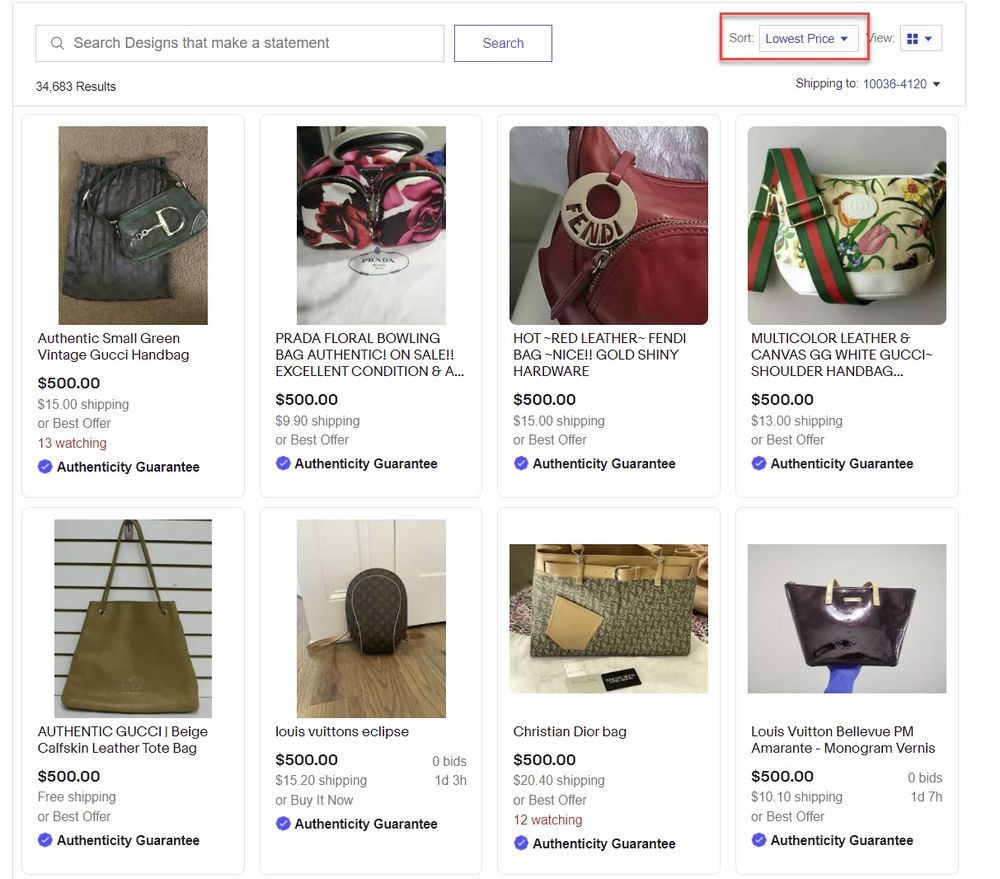The image size is (1000, 879).
Task: Click the red Fendi bag photo
Action: pos(608,224)
